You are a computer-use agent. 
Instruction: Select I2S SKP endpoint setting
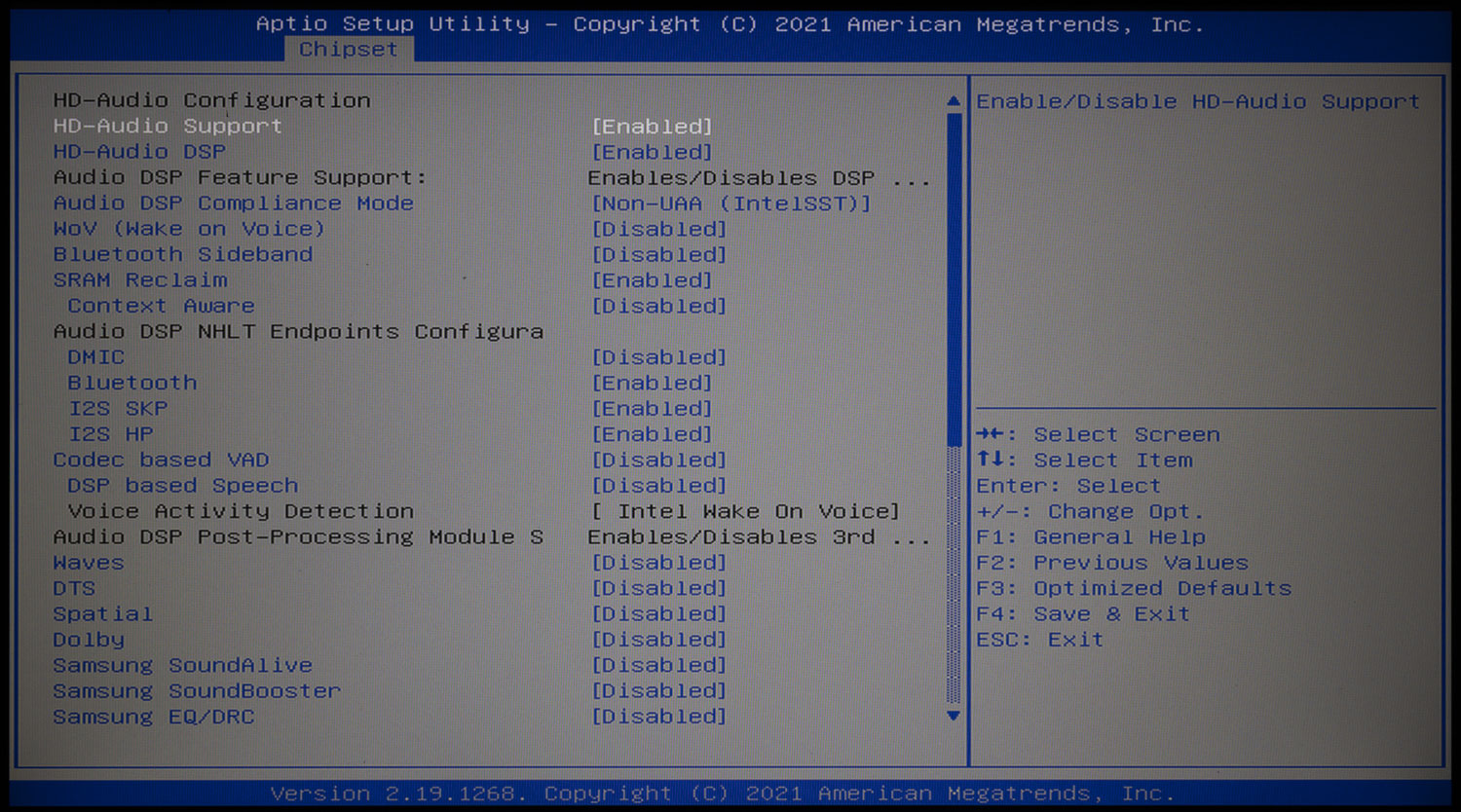click(x=118, y=408)
